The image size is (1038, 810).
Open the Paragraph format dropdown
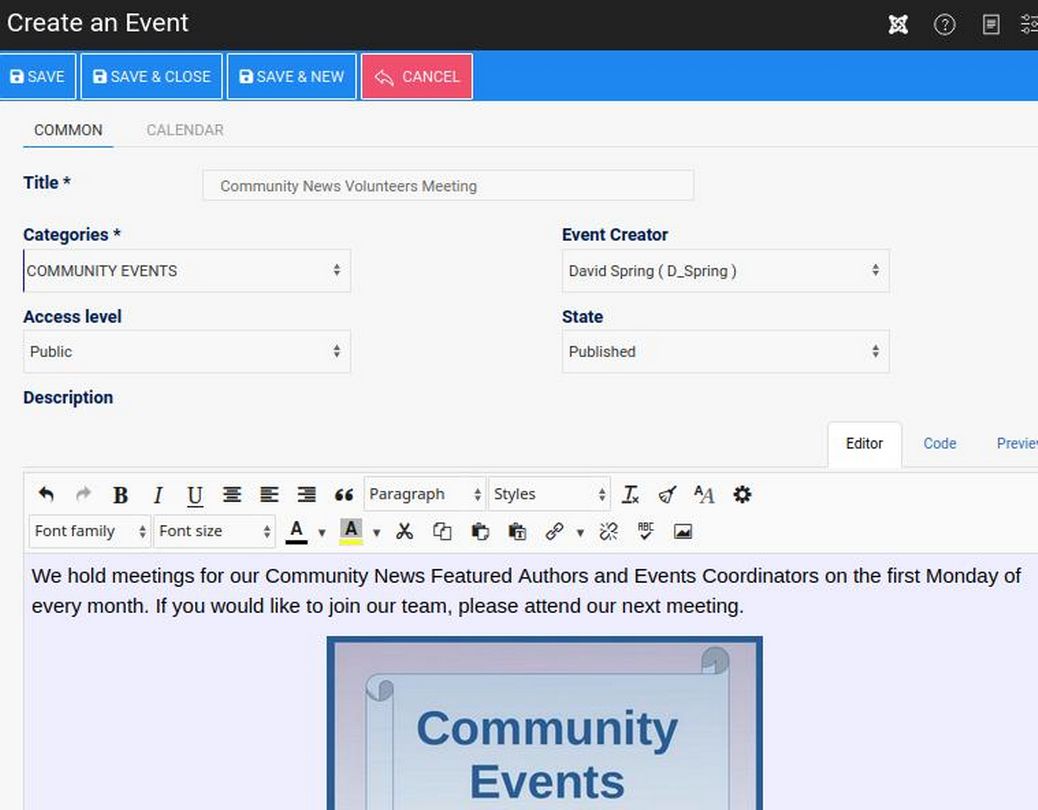click(x=424, y=494)
